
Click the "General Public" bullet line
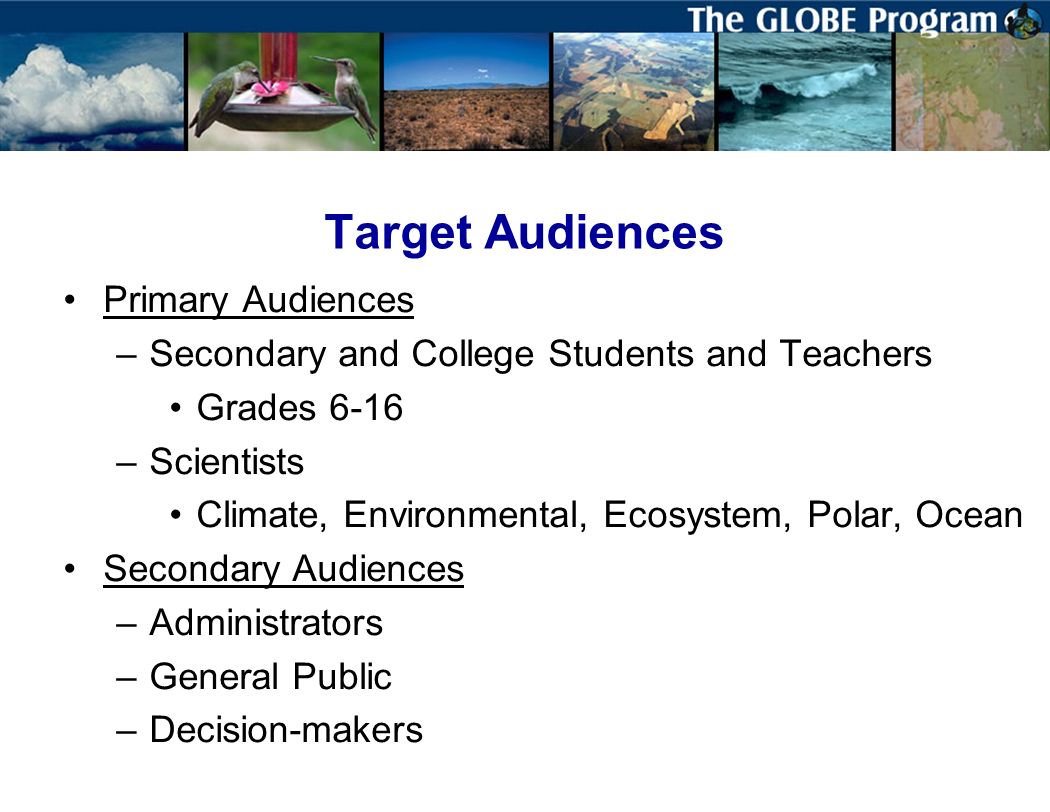[x=271, y=677]
